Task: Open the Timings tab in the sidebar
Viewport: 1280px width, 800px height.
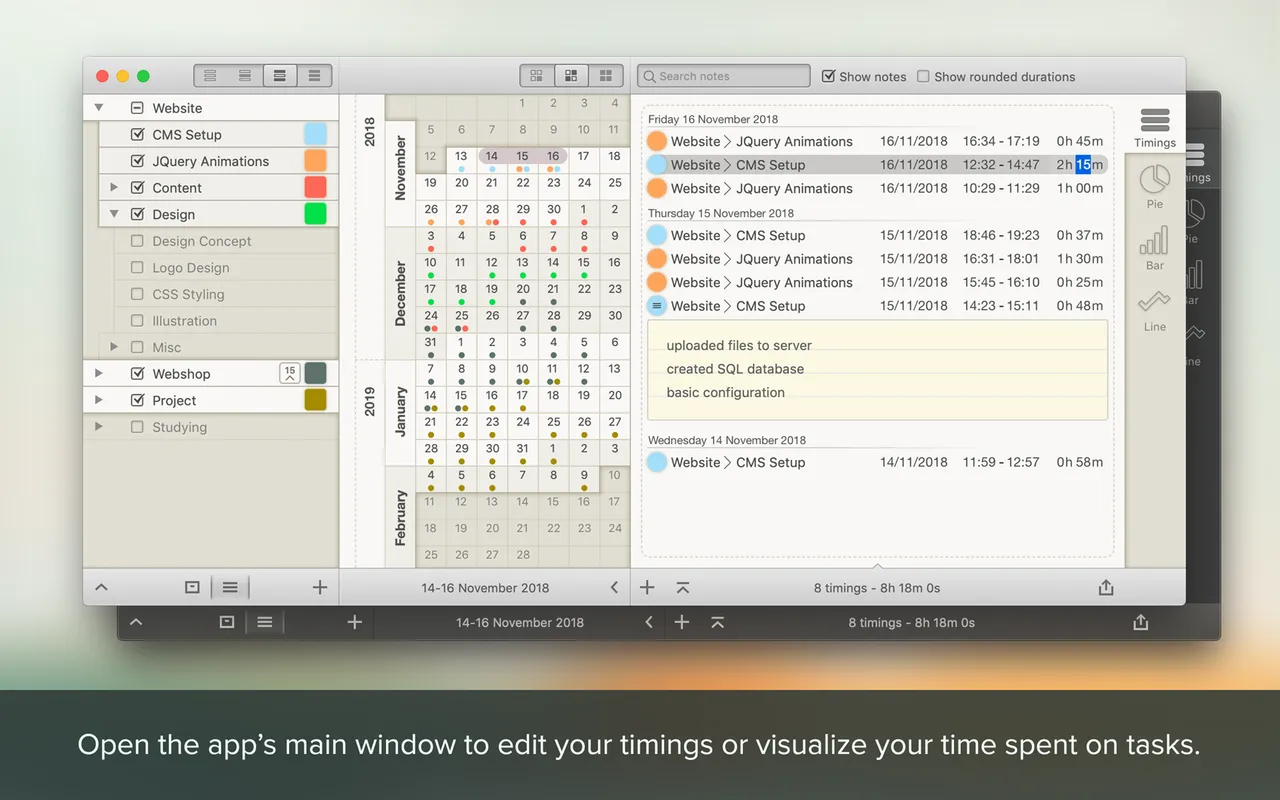Action: pos(1155,127)
